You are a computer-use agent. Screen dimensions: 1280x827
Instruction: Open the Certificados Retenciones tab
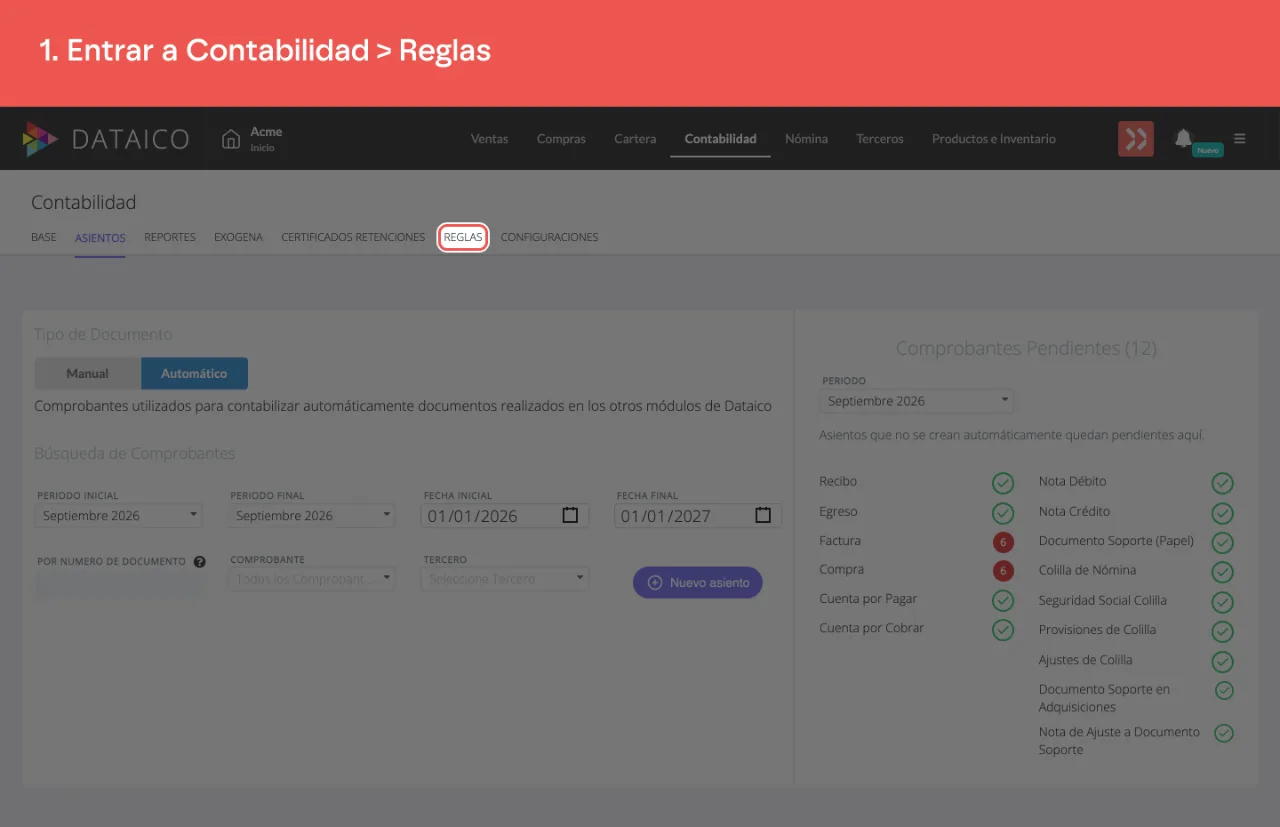click(x=353, y=238)
